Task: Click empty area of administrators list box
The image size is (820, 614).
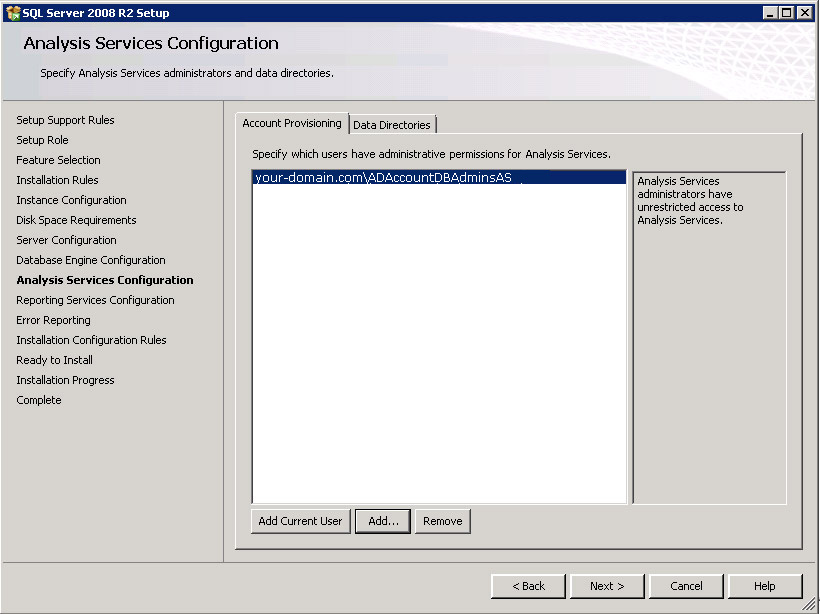Action: click(x=439, y=343)
